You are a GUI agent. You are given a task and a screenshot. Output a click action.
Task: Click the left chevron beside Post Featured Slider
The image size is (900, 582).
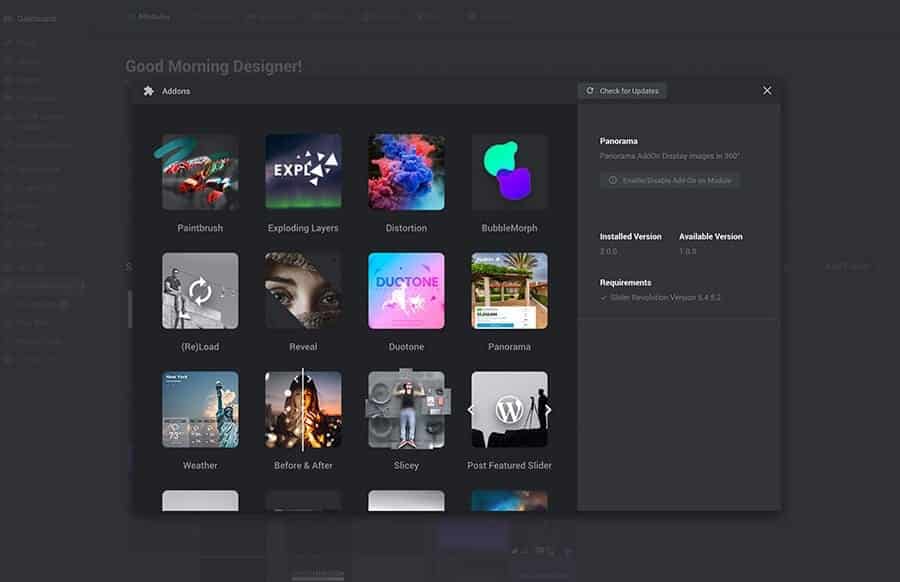pos(471,409)
